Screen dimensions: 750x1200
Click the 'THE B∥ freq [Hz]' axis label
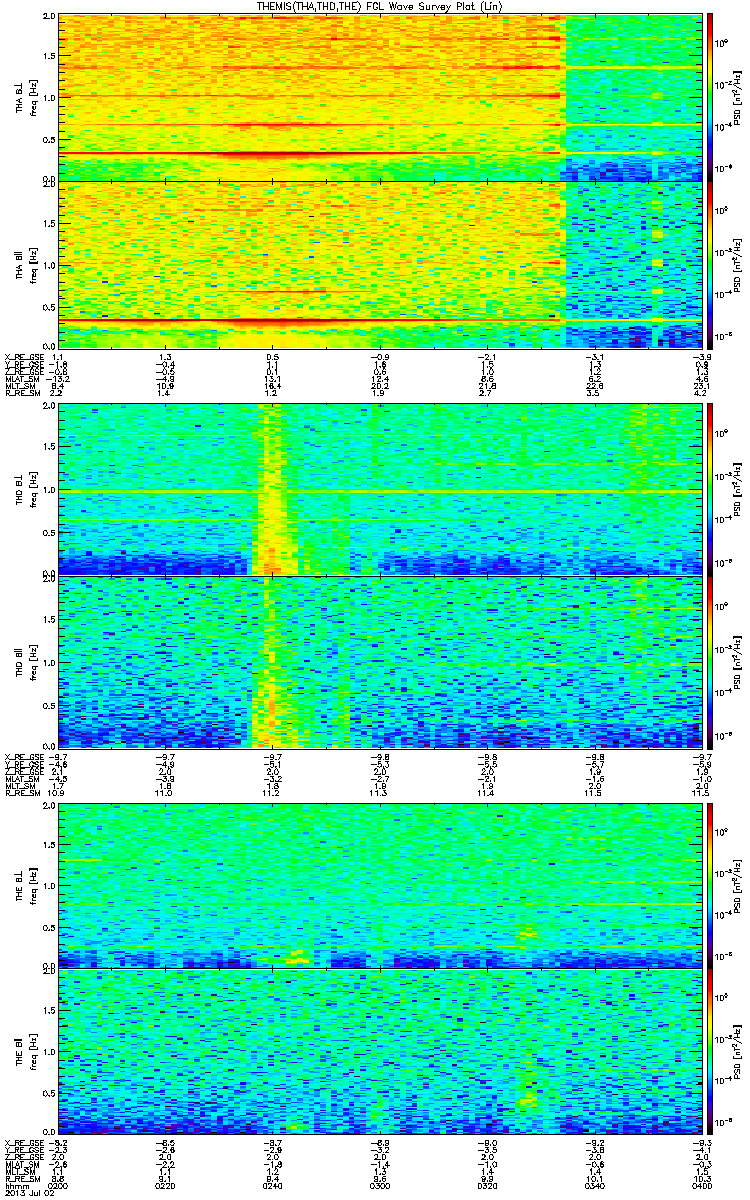click(x=25, y=1053)
